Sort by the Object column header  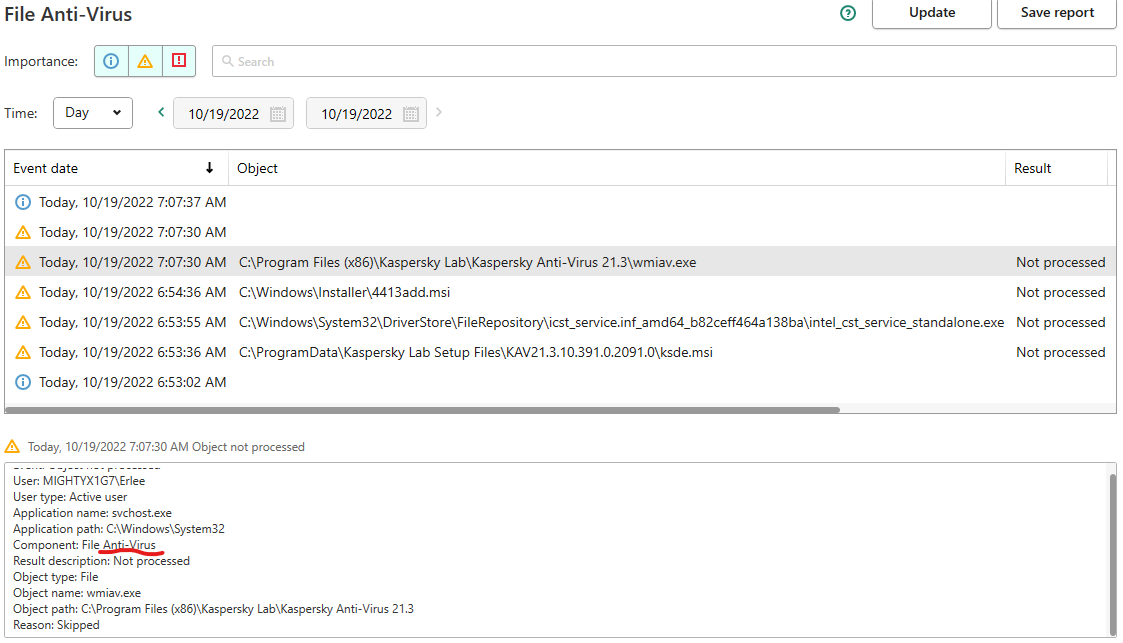[x=617, y=168]
